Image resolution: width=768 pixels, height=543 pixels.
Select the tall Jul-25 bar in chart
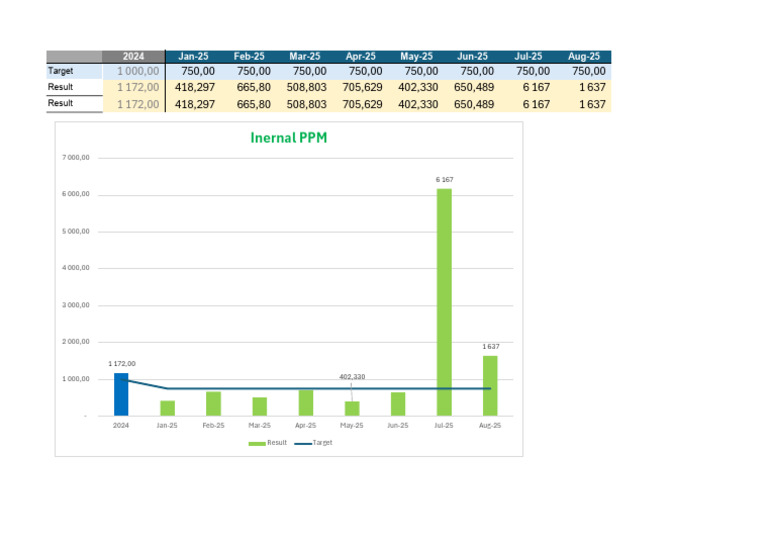tap(444, 303)
